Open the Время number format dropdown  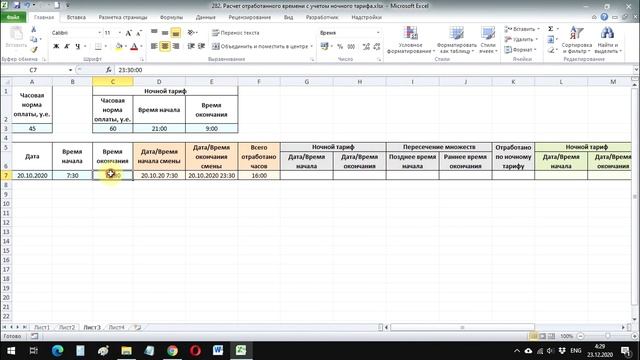(378, 33)
